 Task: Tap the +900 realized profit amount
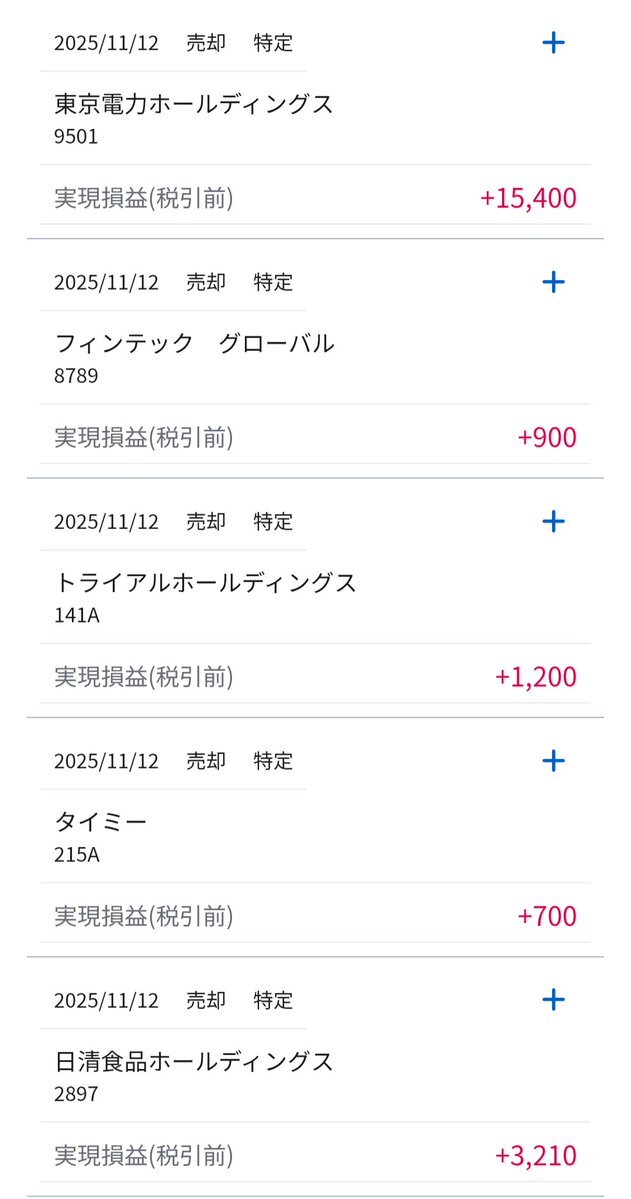click(547, 438)
